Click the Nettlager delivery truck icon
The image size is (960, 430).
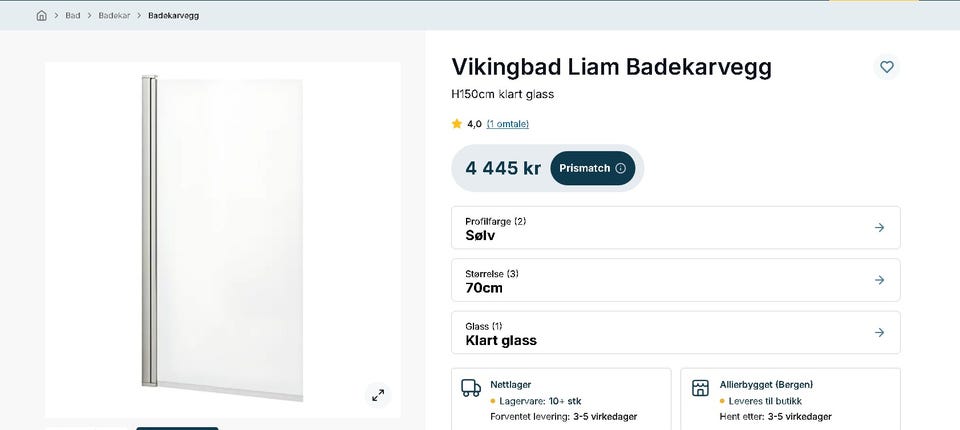(x=470, y=388)
